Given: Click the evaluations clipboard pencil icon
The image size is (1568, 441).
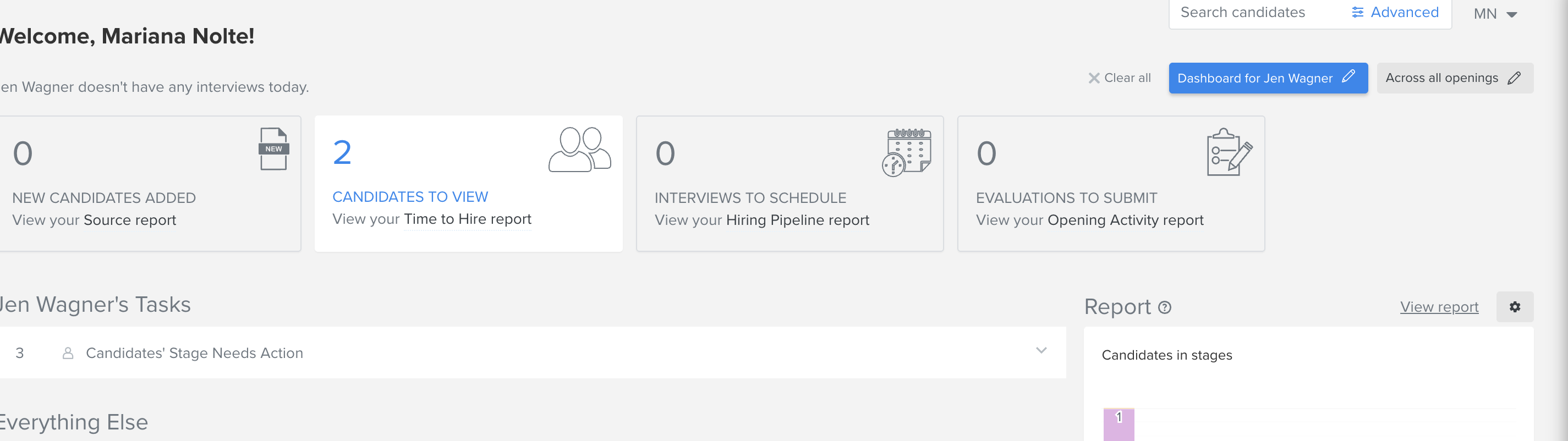Looking at the screenshot, I should (1229, 152).
